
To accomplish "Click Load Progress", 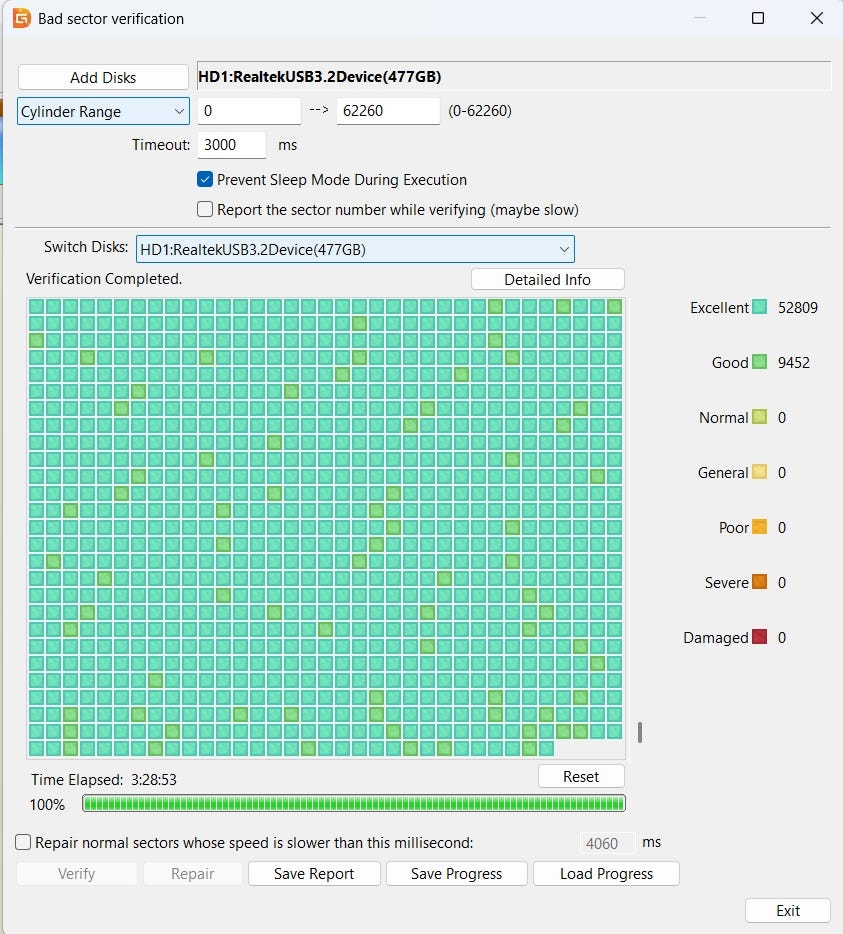I will pyautogui.click(x=606, y=874).
